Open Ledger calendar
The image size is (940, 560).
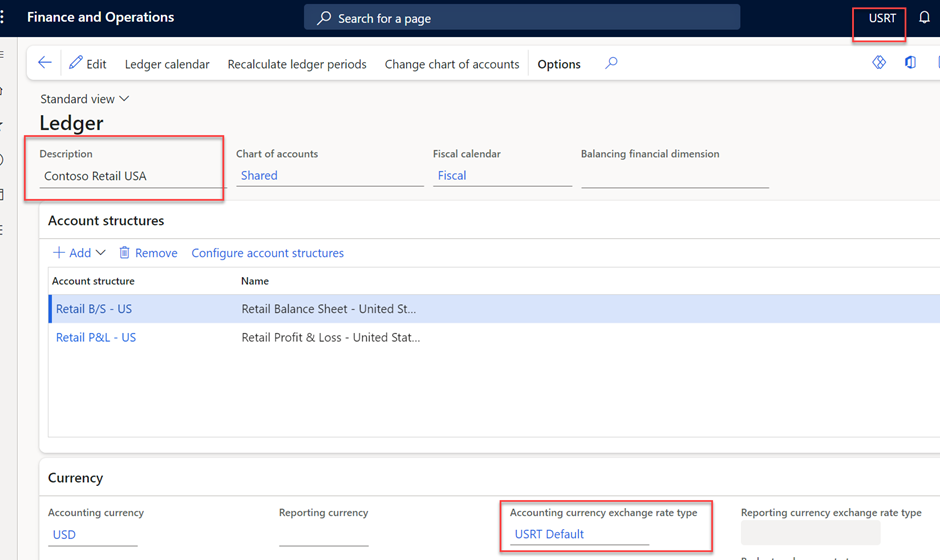point(167,64)
